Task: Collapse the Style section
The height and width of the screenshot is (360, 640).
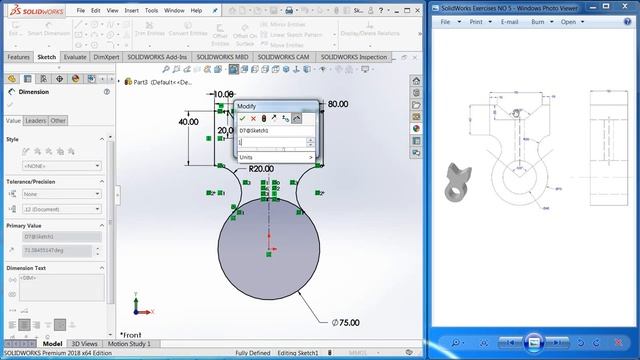Action: [x=102, y=139]
